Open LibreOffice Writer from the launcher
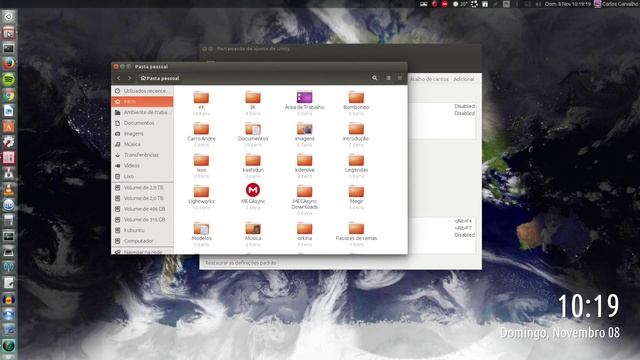 click(9, 111)
